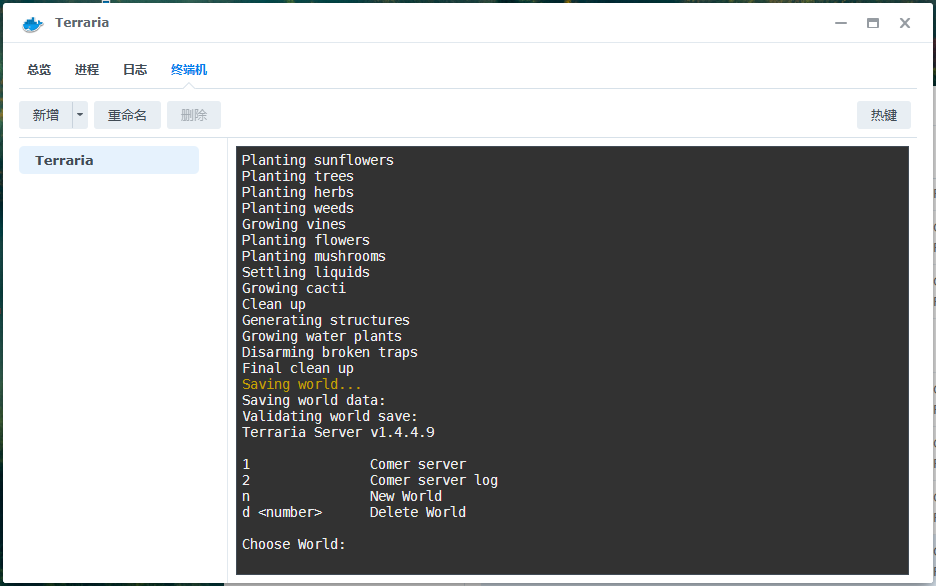Click the 新增 button to create terminal
936x586 pixels.
[x=44, y=114]
